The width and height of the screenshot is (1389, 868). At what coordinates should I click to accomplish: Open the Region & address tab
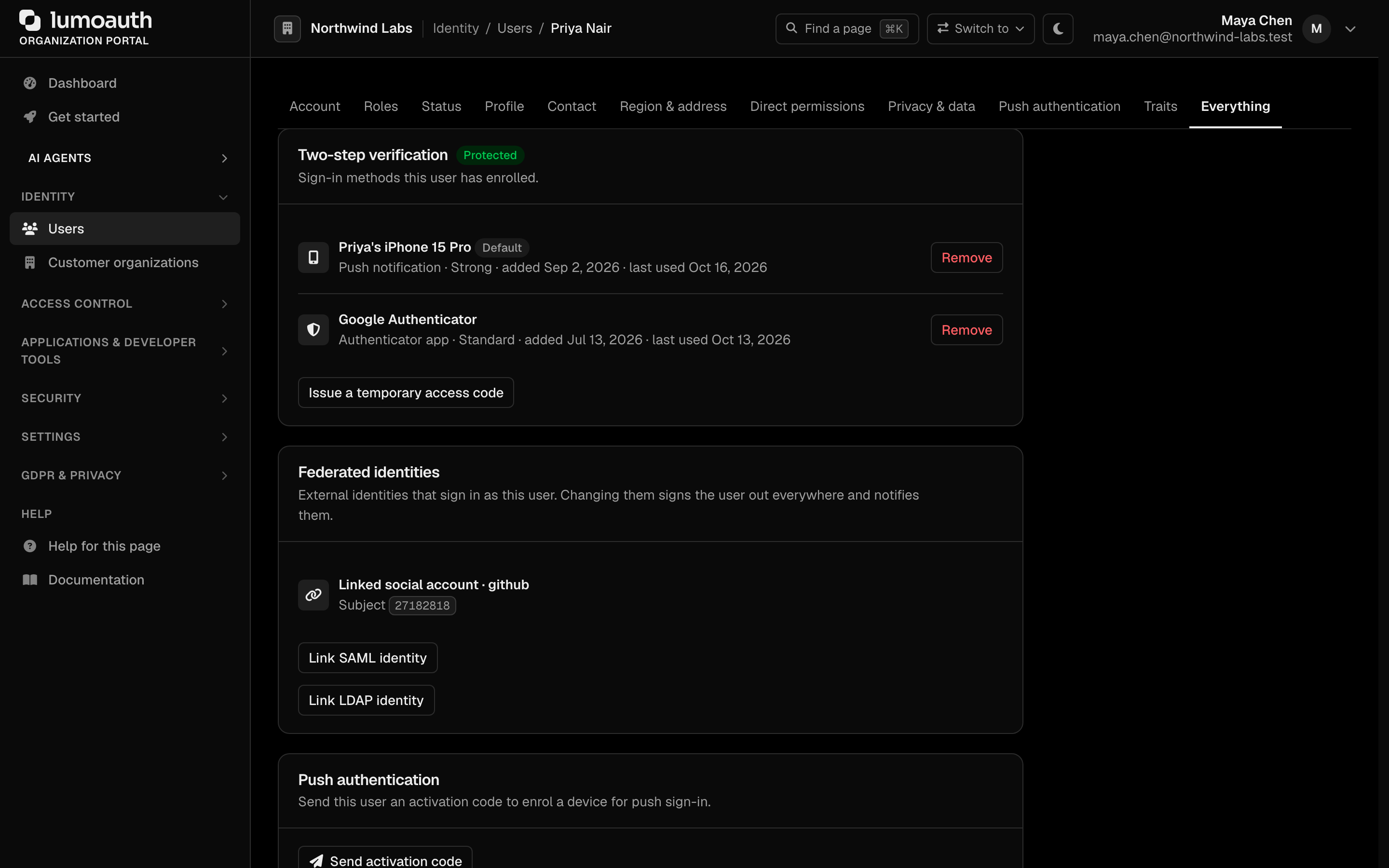coord(673,106)
